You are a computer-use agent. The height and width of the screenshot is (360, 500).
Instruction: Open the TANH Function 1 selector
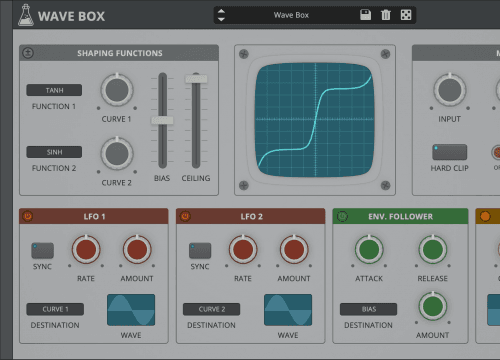click(x=54, y=90)
